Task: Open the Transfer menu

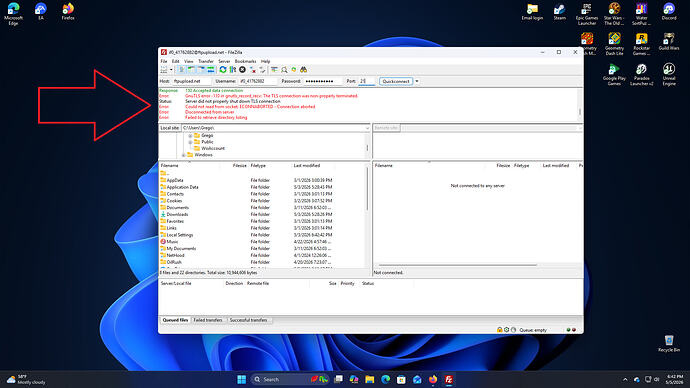Action: 206,61
